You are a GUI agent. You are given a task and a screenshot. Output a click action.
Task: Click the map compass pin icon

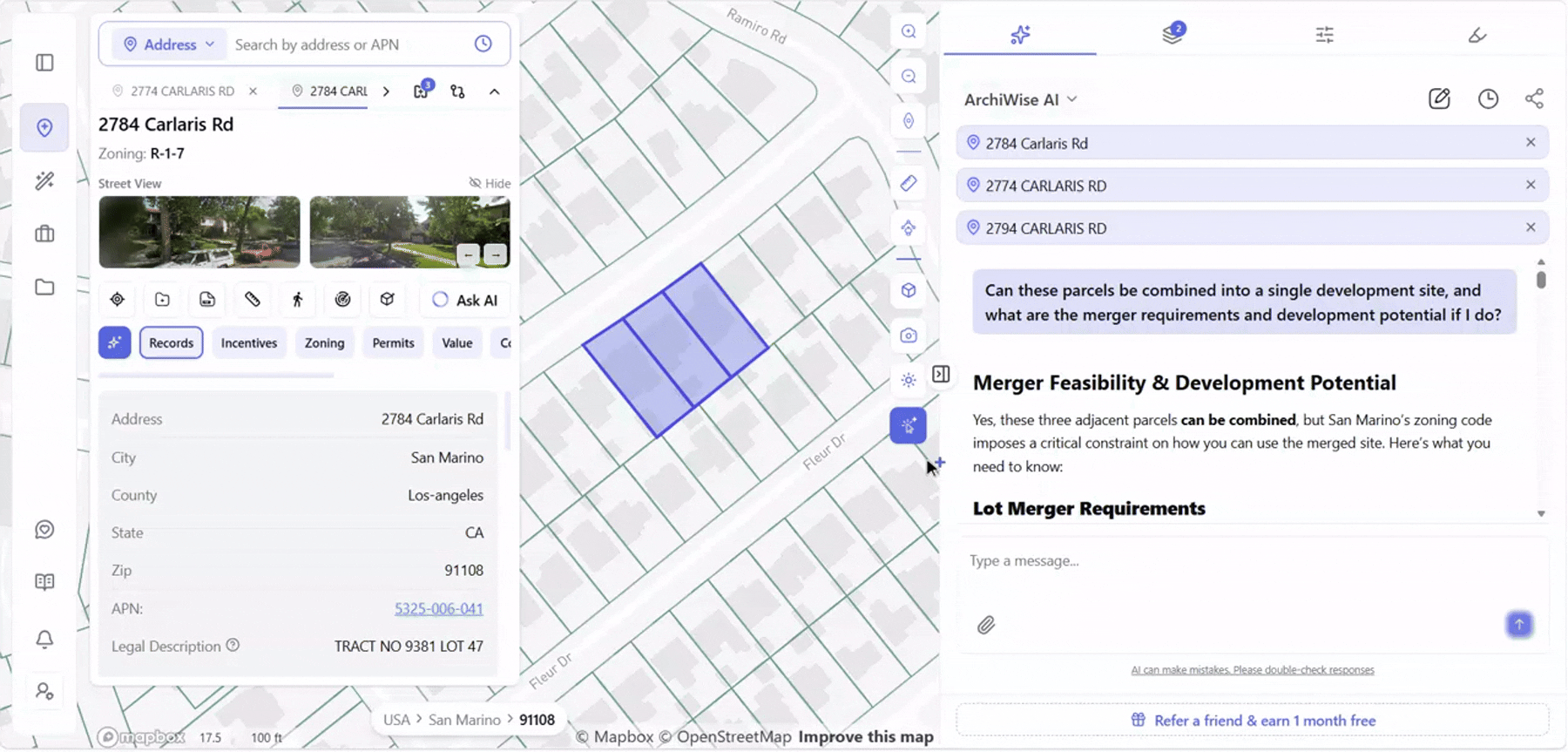(x=909, y=121)
